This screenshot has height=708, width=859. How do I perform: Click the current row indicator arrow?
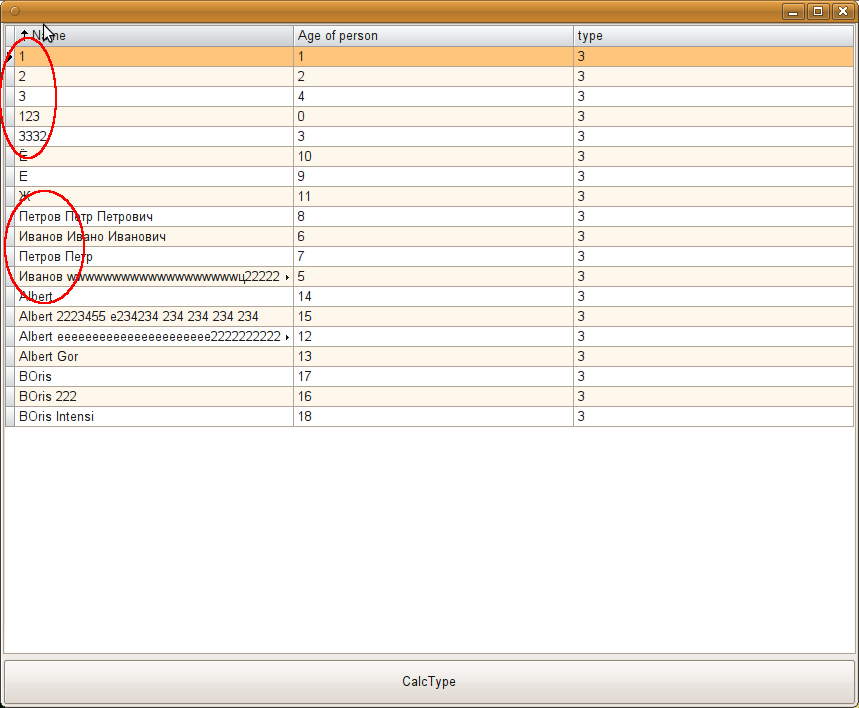coord(9,57)
